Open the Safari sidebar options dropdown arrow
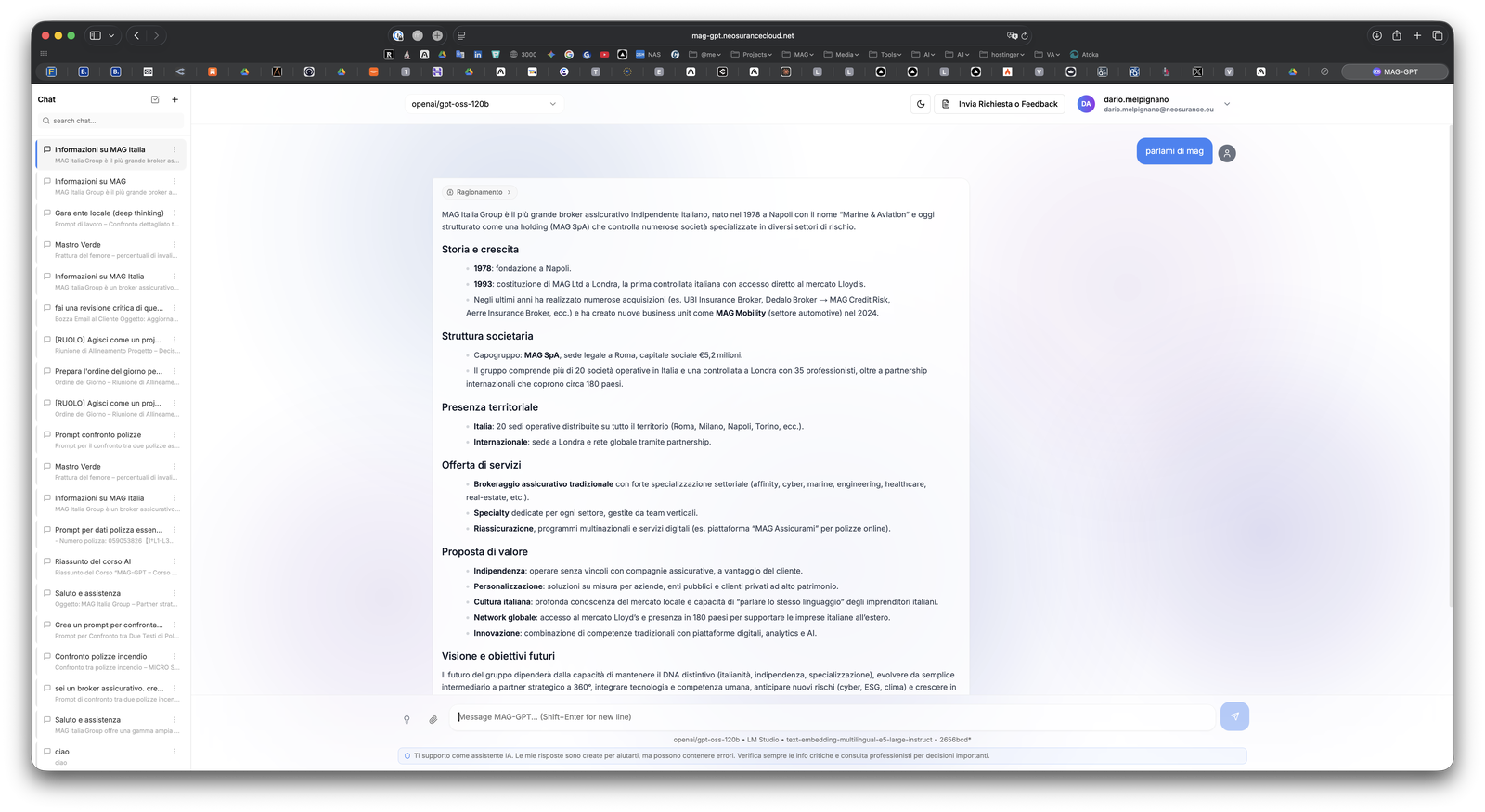The height and width of the screenshot is (812, 1485). (x=111, y=35)
